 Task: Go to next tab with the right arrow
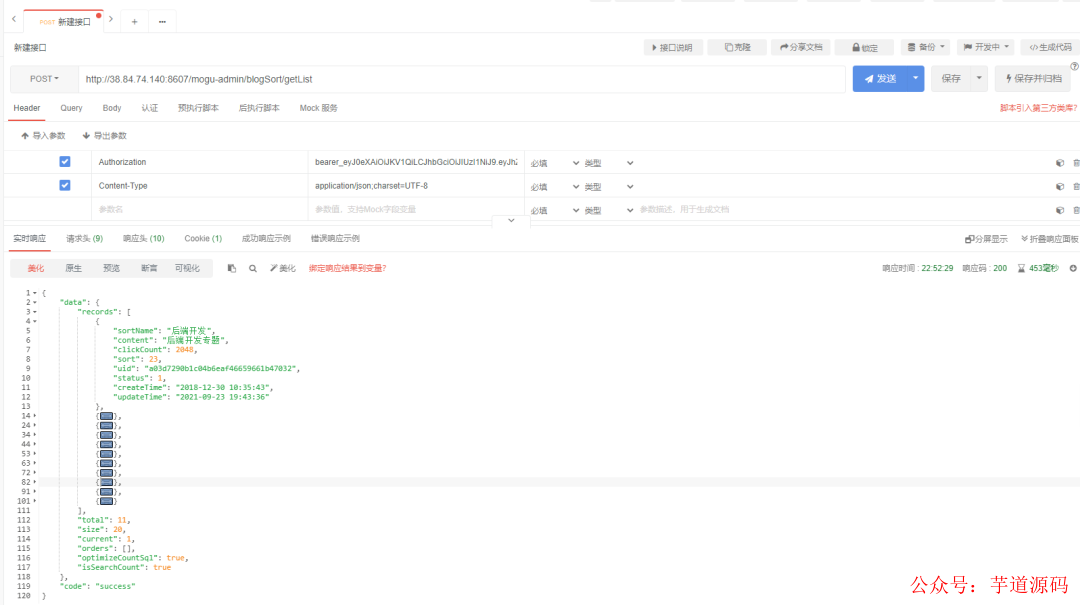coord(111,19)
